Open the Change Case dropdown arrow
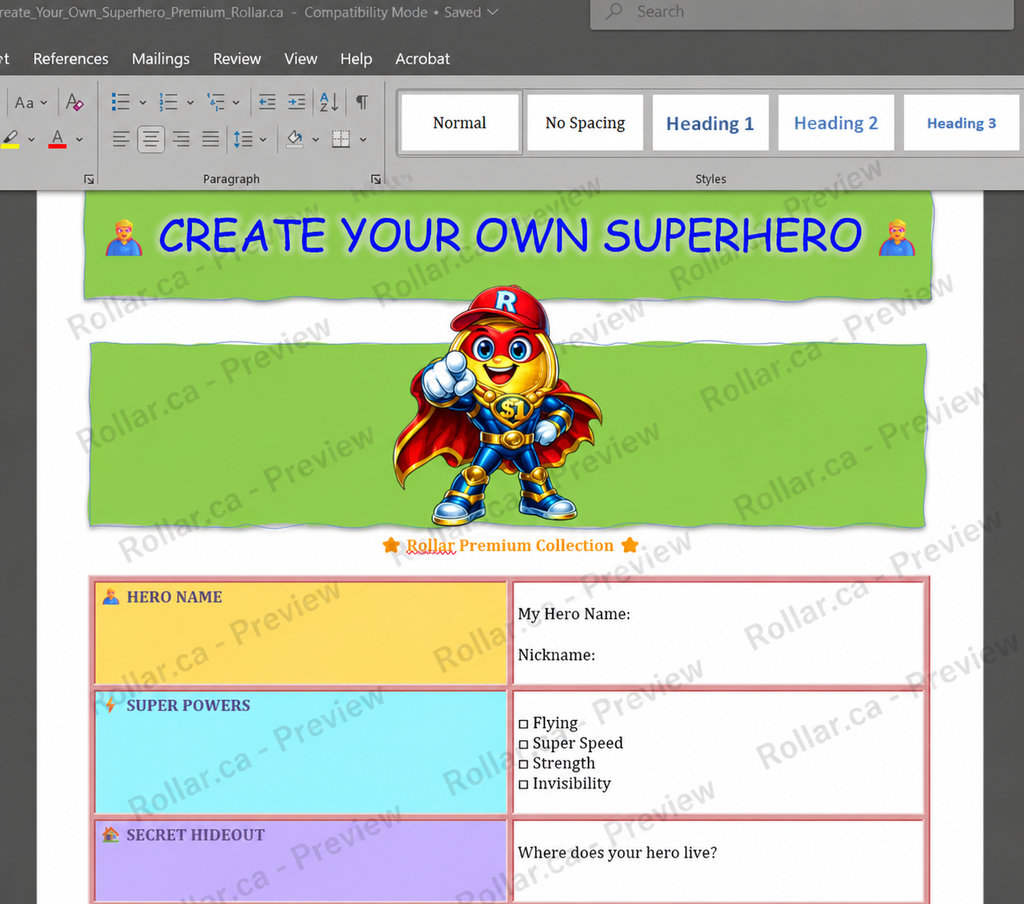 (44, 103)
